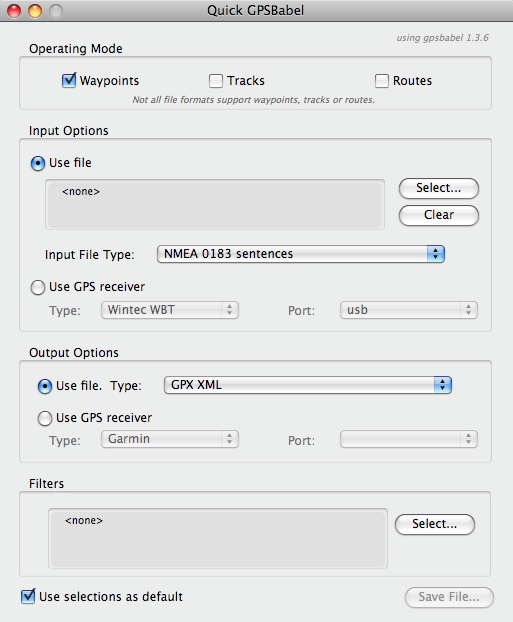Open the Wintec WBT receiver type dropdown
Viewport: 513px width, 622px height.
click(x=170, y=310)
